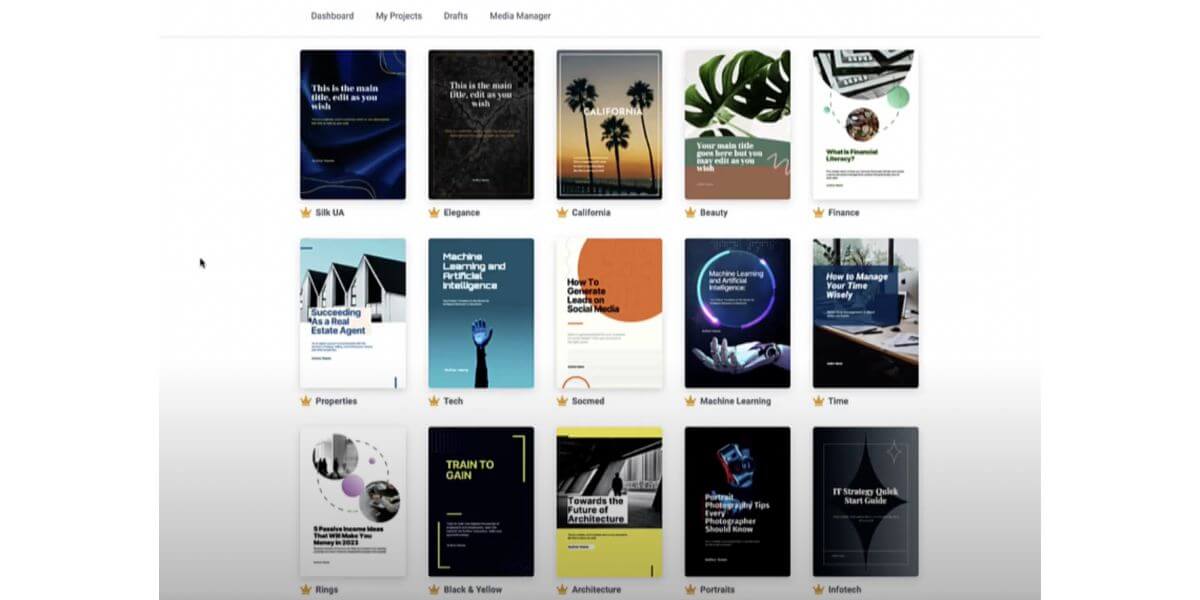The width and height of the screenshot is (1200, 600).
Task: Click the crown badge next to Architecture
Action: 561,590
